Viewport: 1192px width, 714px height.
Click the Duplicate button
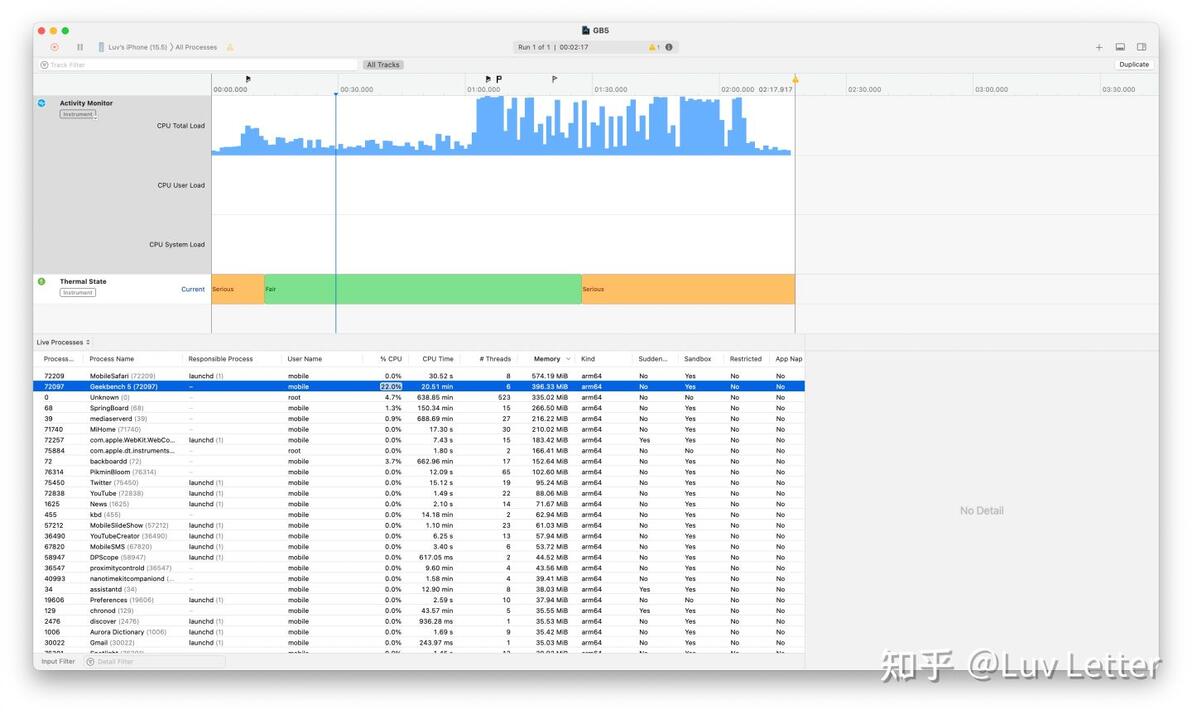pyautogui.click(x=1133, y=65)
